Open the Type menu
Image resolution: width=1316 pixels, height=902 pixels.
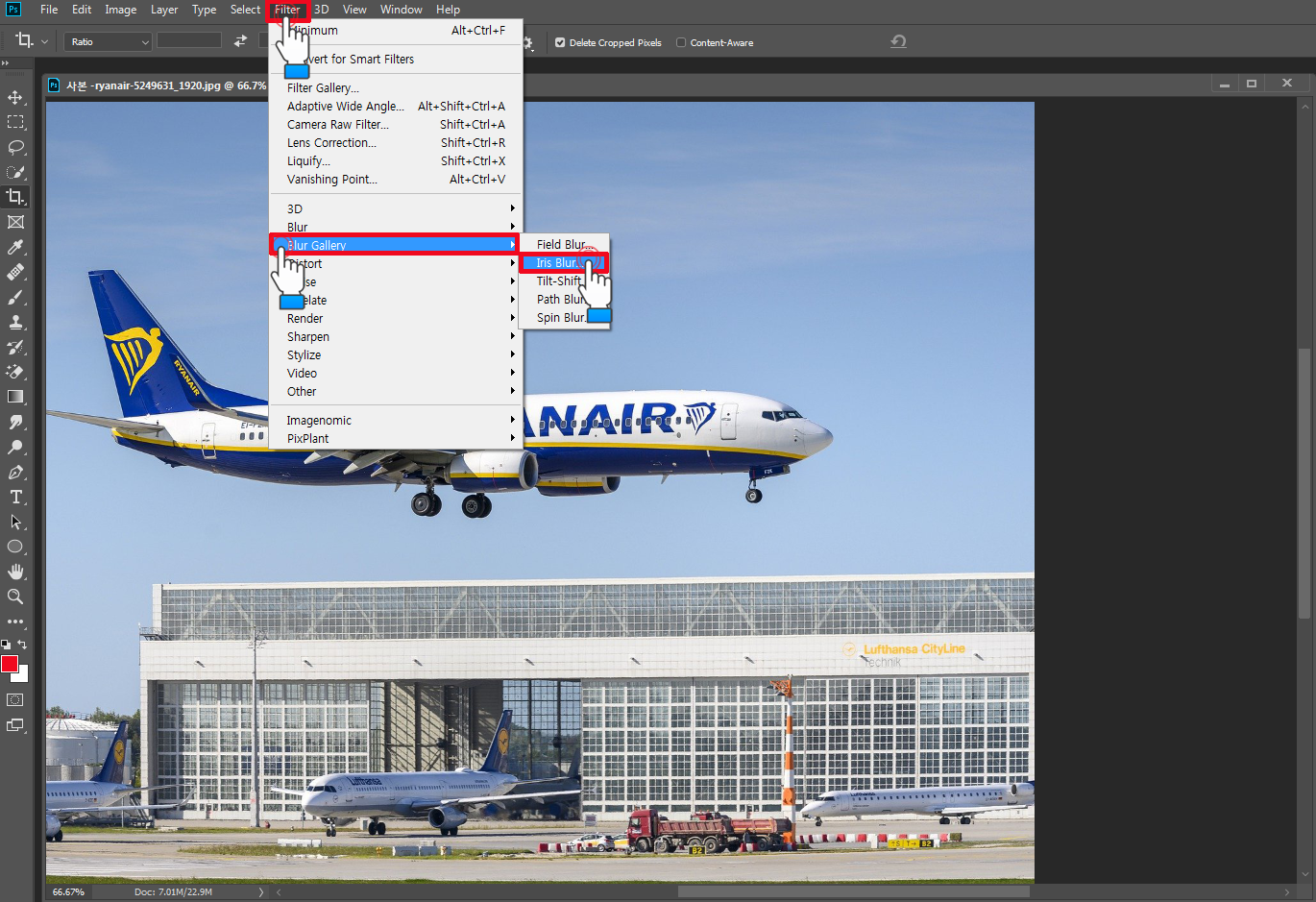point(204,10)
